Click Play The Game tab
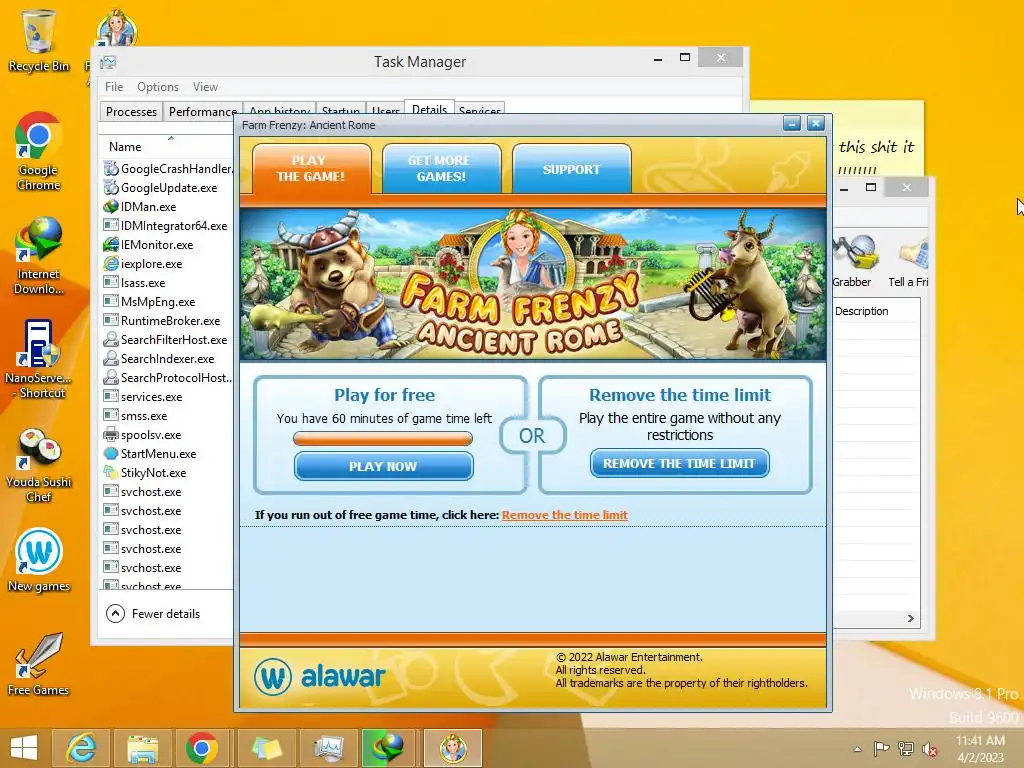The width and height of the screenshot is (1024, 768). (x=312, y=168)
